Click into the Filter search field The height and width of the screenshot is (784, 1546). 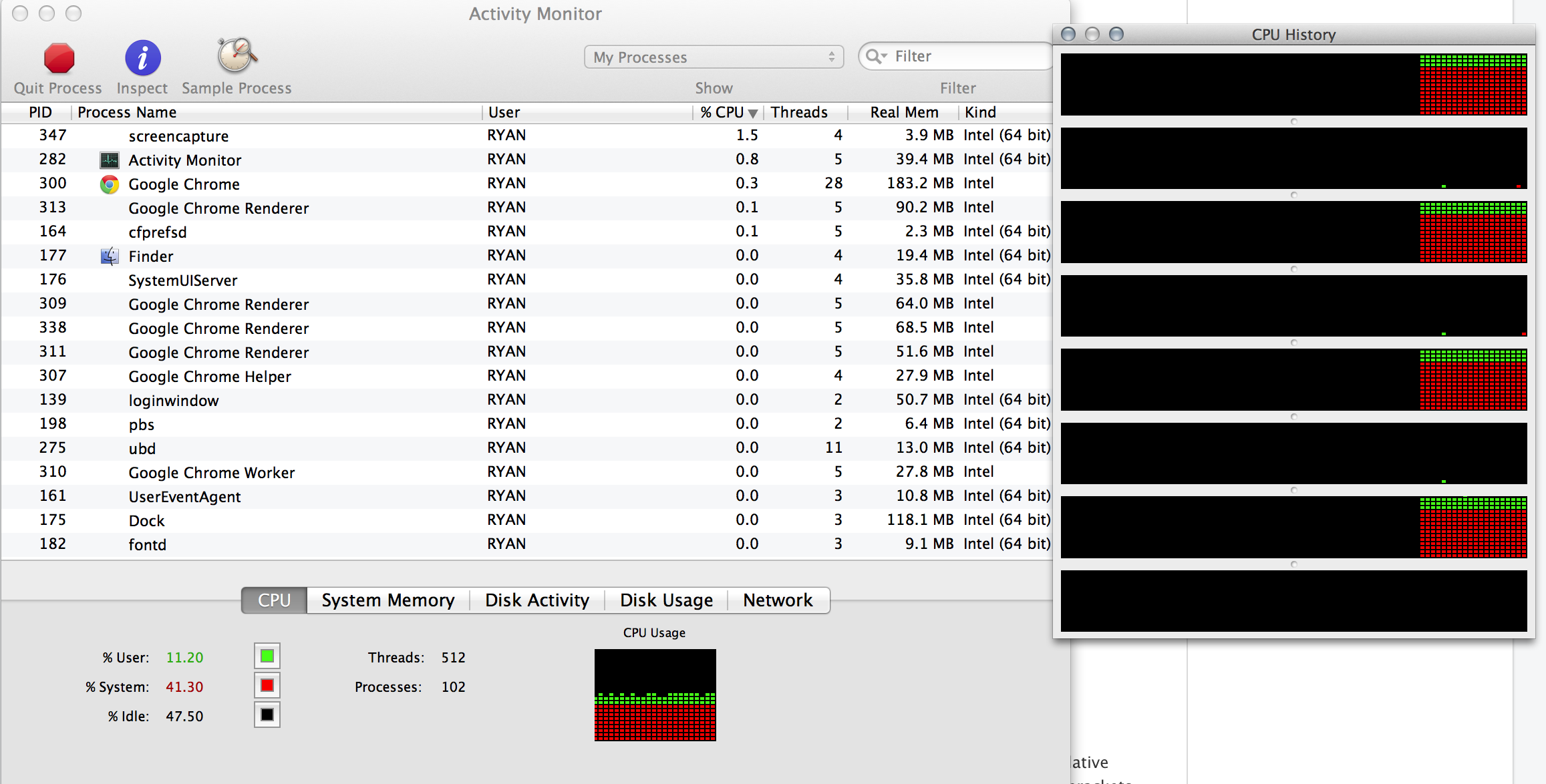point(969,57)
